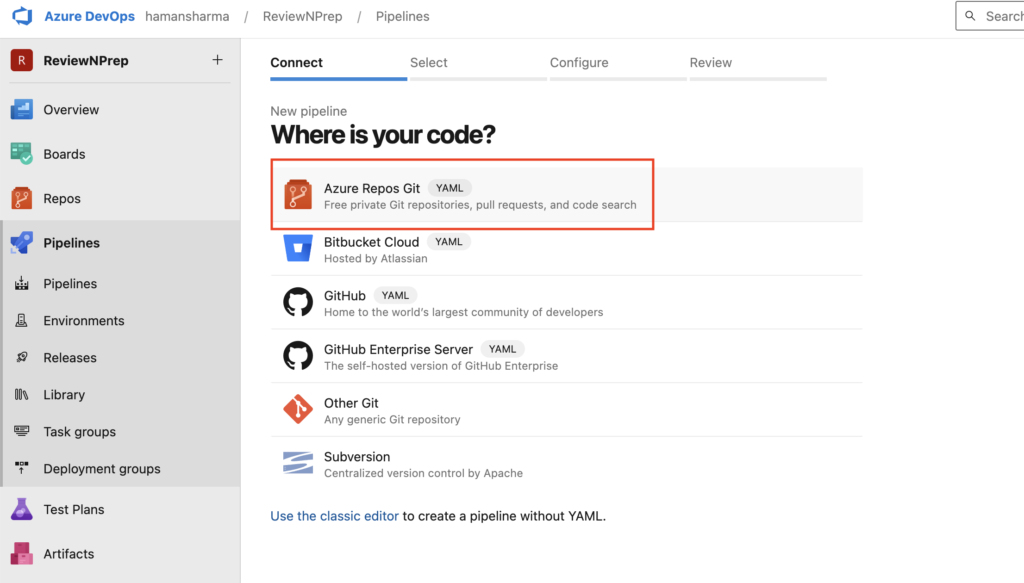1024x583 pixels.
Task: Click the hamansharma breadcrumb link
Action: pos(187,16)
